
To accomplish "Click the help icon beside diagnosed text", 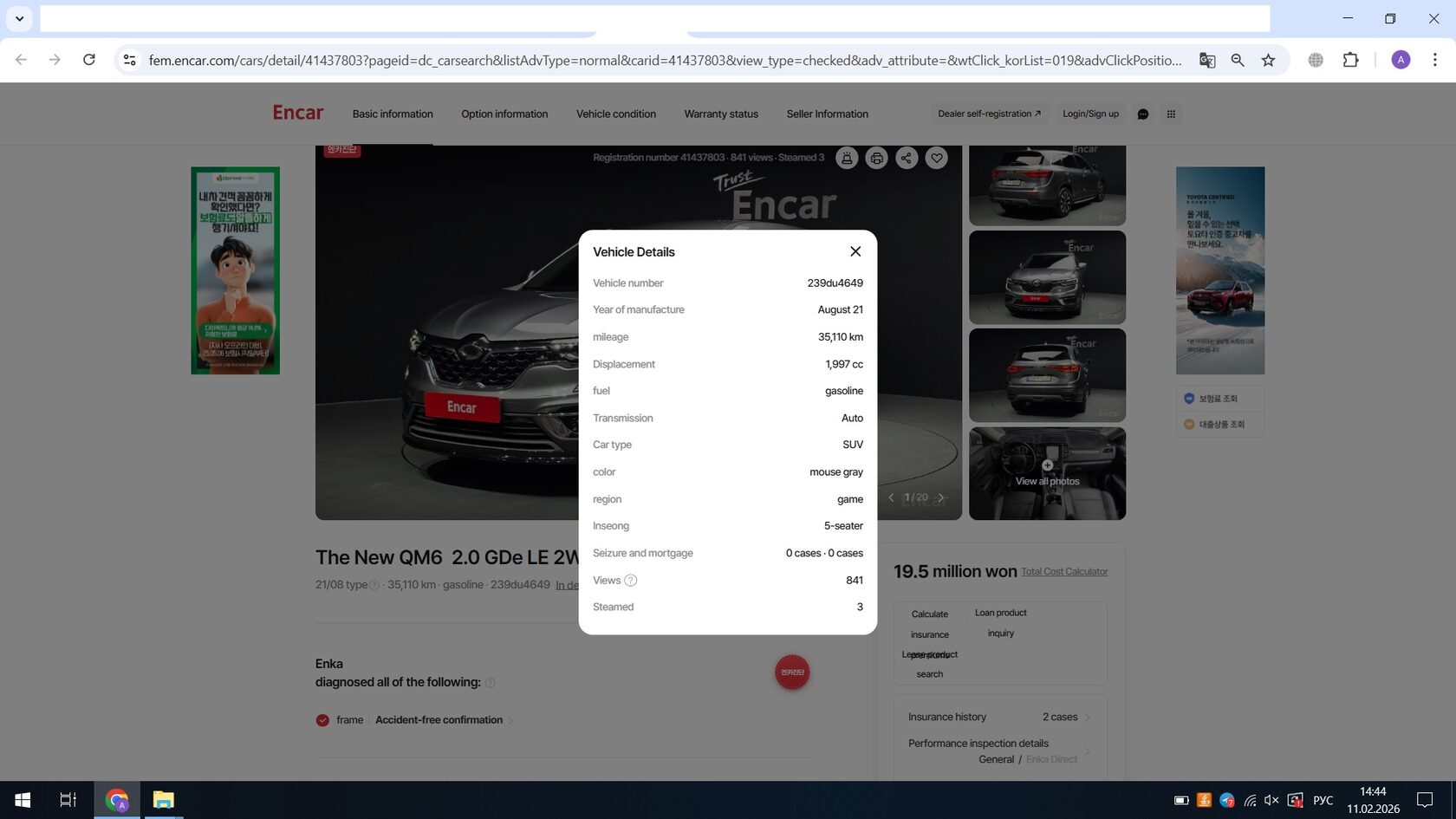I will 490,683.
